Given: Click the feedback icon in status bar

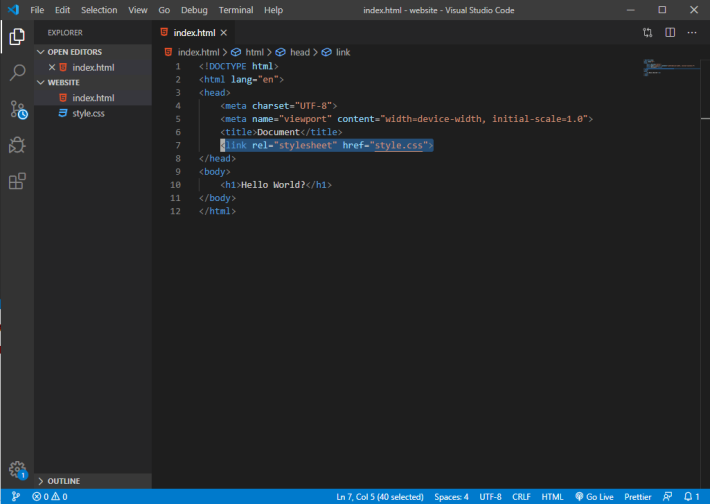Looking at the screenshot, I should click(x=667, y=497).
